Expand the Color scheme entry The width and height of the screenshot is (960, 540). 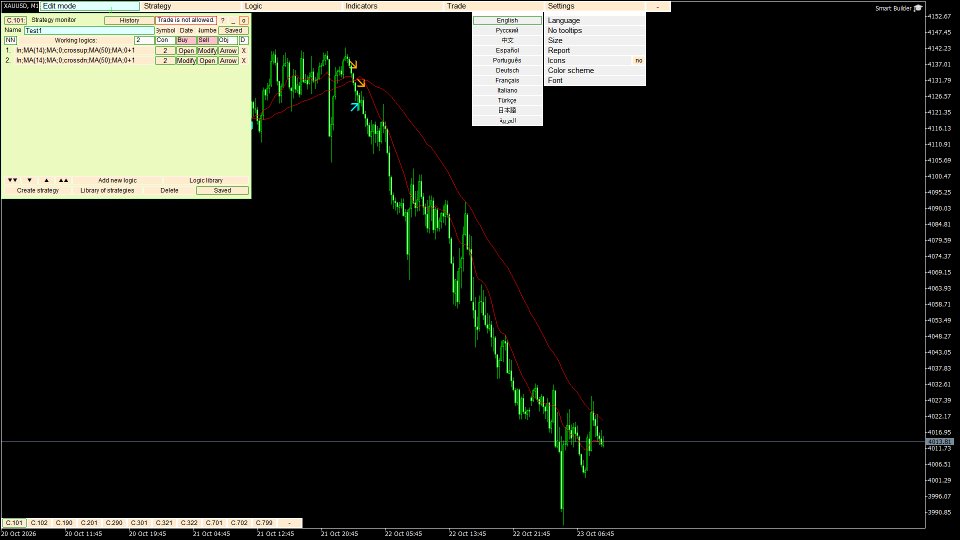(x=594, y=70)
